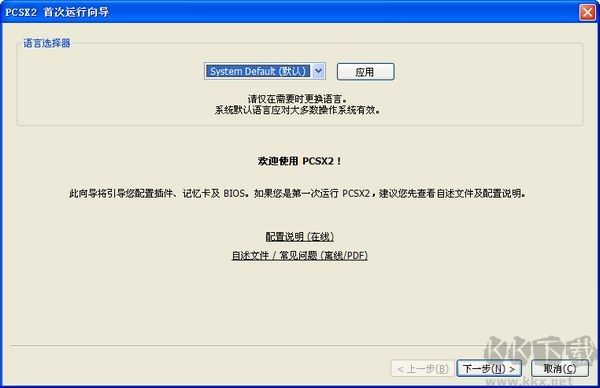
Task: Go to next step with 下一步(N) button
Action: 489,368
